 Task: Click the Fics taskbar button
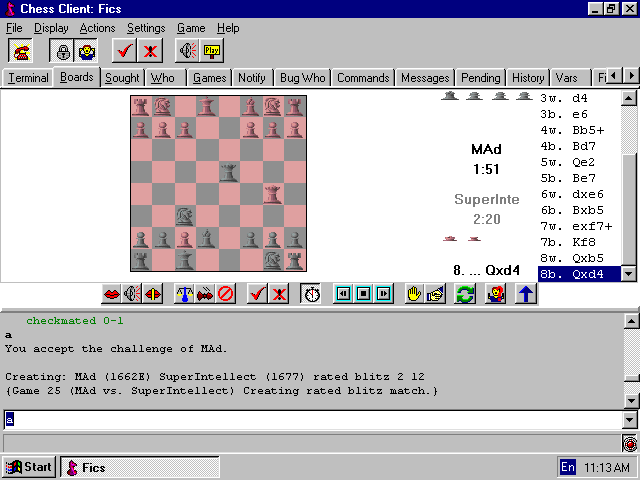pyautogui.click(x=140, y=467)
